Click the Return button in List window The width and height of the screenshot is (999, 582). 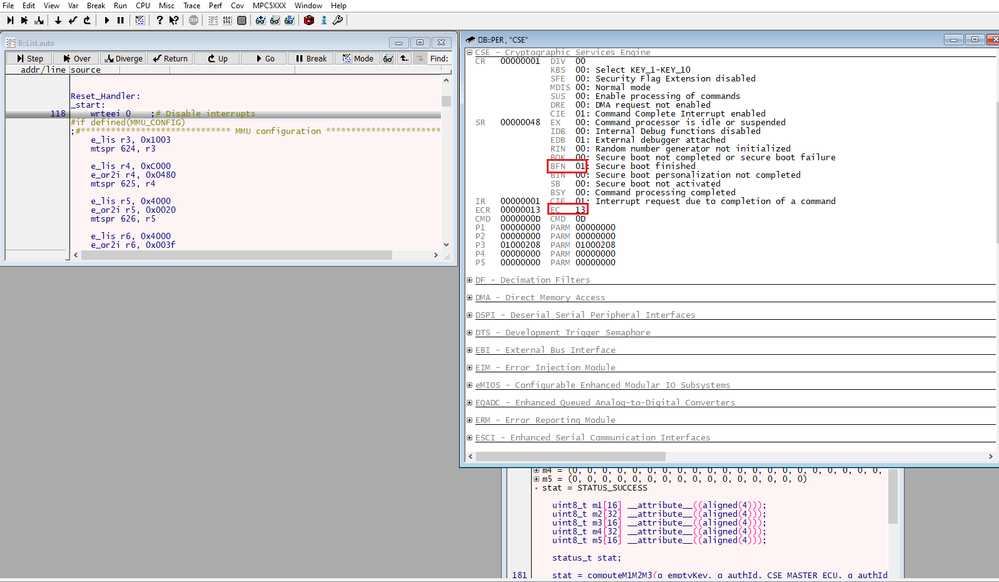170,59
